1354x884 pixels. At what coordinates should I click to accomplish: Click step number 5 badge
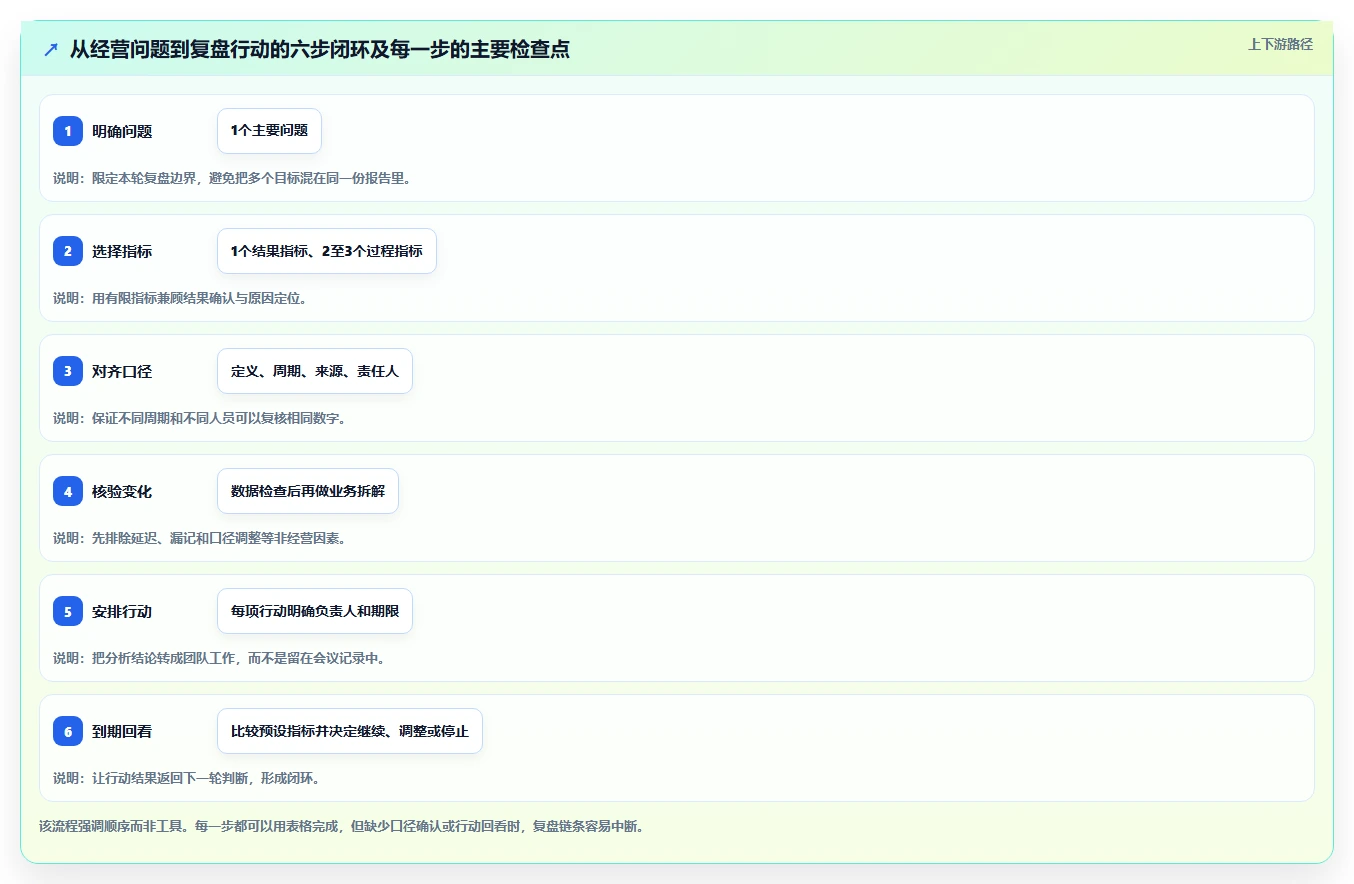68,611
